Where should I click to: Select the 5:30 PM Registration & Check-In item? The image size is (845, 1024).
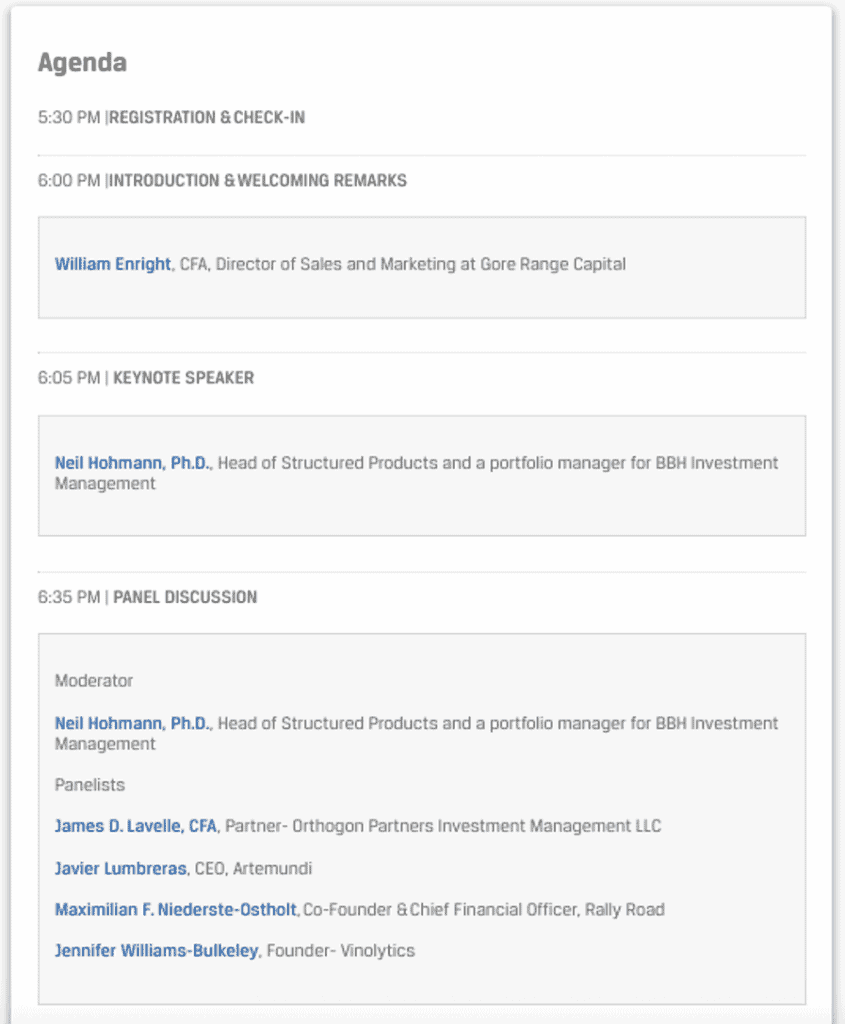click(x=171, y=118)
